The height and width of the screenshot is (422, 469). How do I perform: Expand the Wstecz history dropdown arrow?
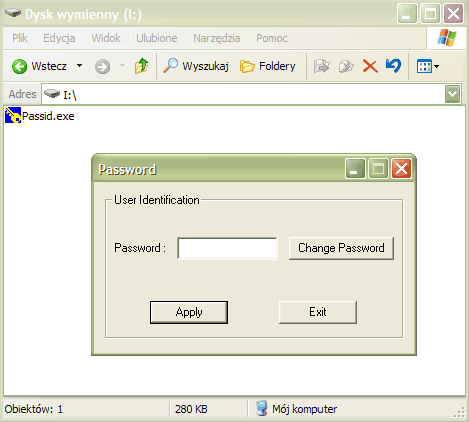tap(79, 65)
